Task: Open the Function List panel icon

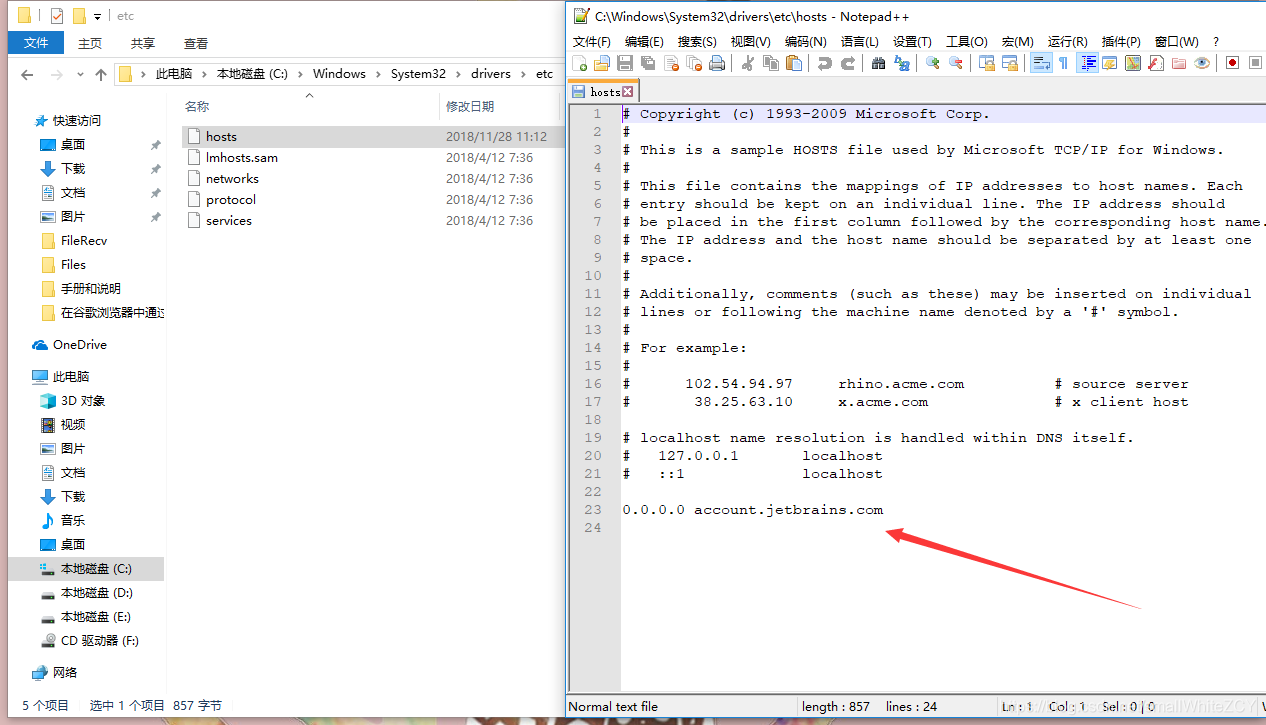Action: (1156, 63)
